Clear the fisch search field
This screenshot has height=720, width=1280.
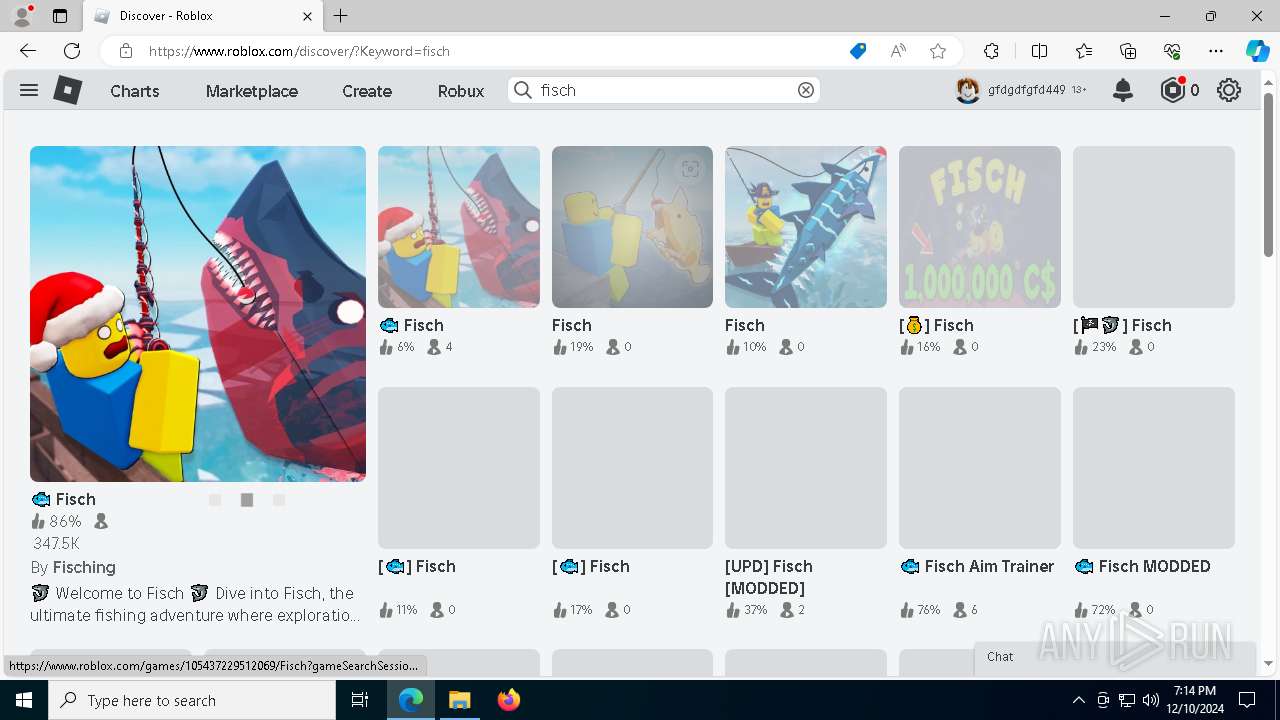click(x=806, y=90)
